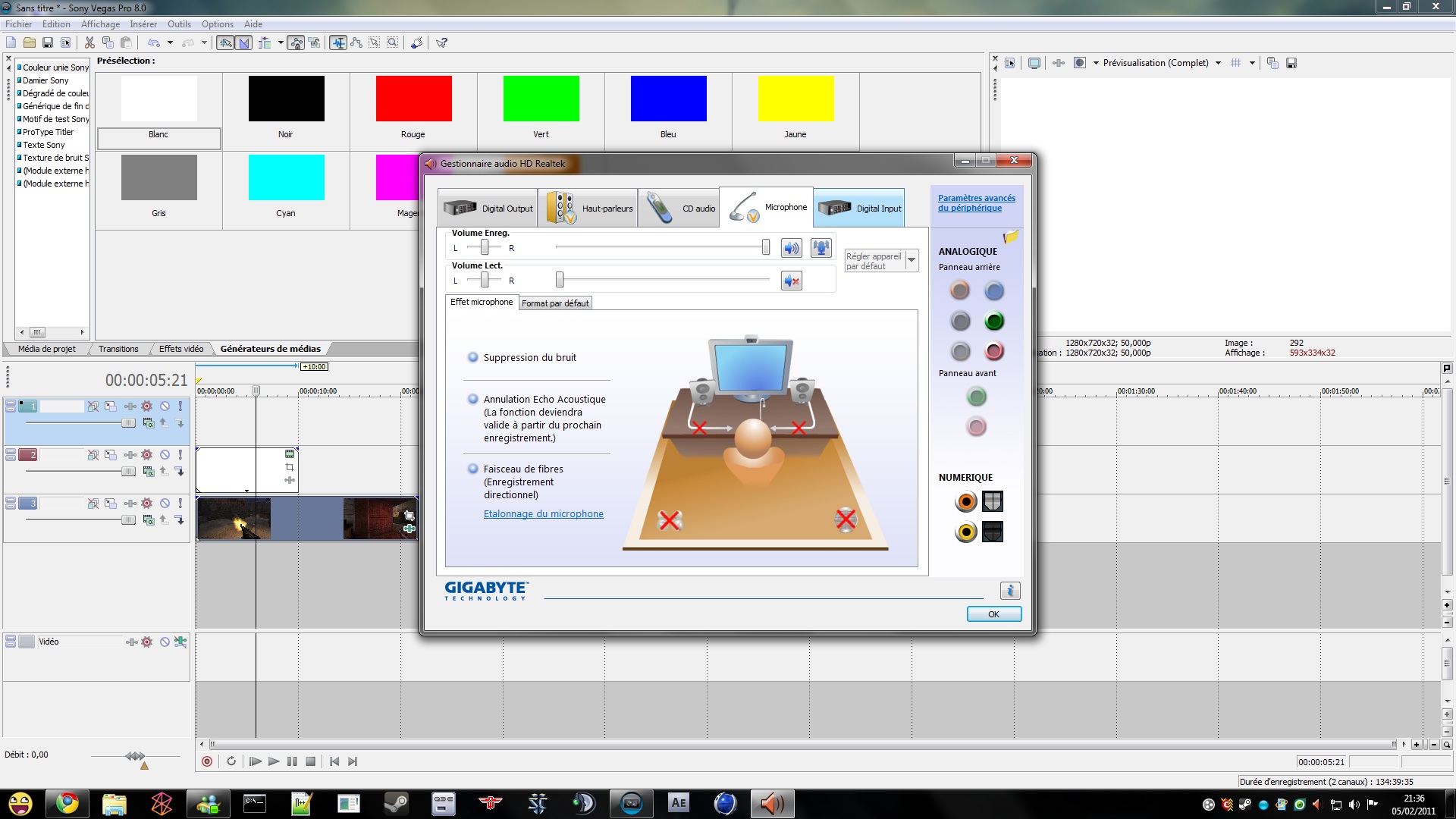The image size is (1456, 819).
Task: Open Steam from the taskbar
Action: (396, 803)
